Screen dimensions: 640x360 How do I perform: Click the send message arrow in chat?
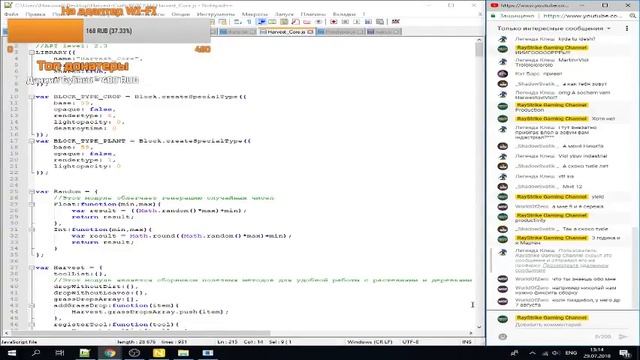pos(623,337)
